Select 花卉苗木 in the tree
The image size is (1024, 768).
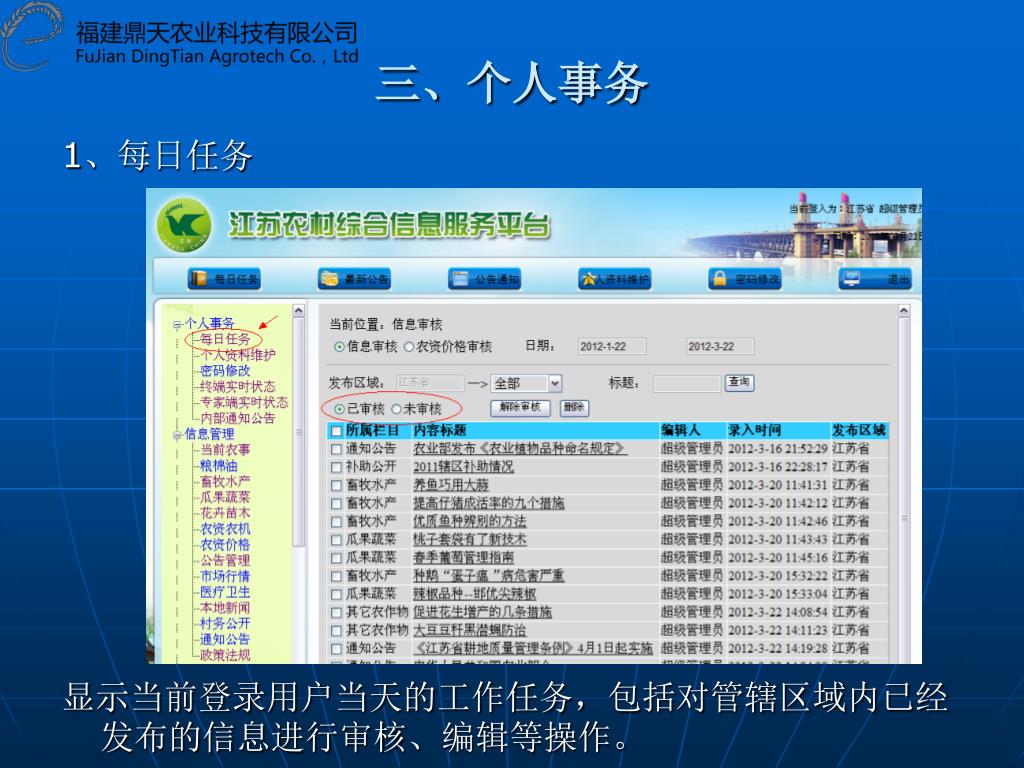(x=225, y=513)
